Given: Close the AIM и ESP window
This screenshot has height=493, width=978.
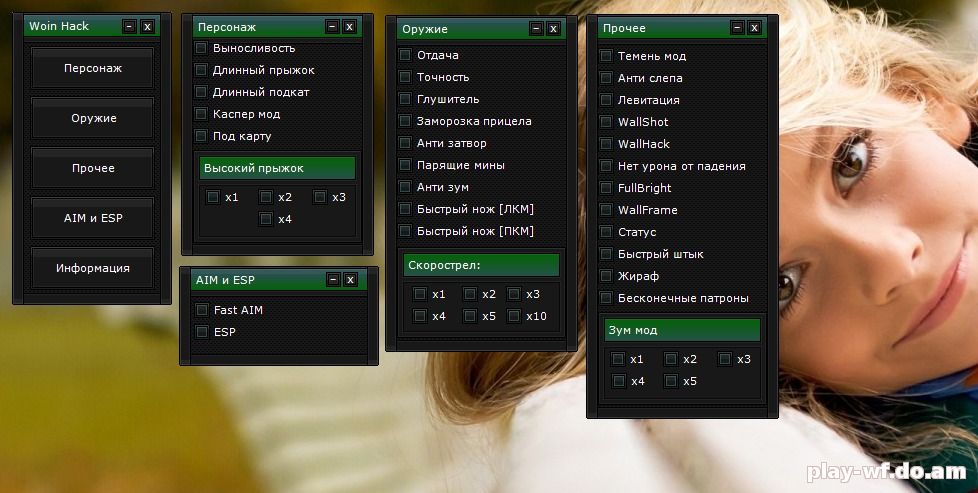Looking at the screenshot, I should pos(351,280).
